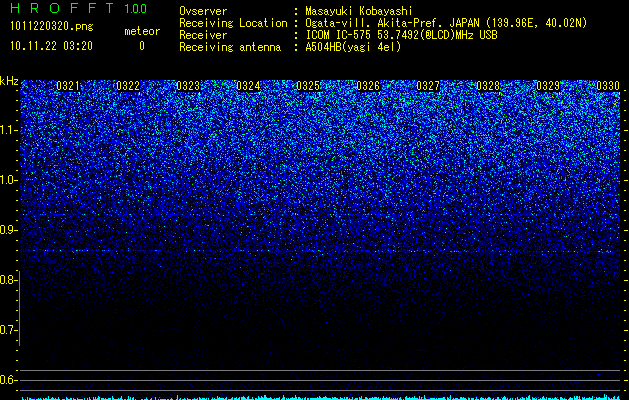The image size is (629, 400).
Task: Click the 0.8 frequency axis label
Action: click(8, 280)
